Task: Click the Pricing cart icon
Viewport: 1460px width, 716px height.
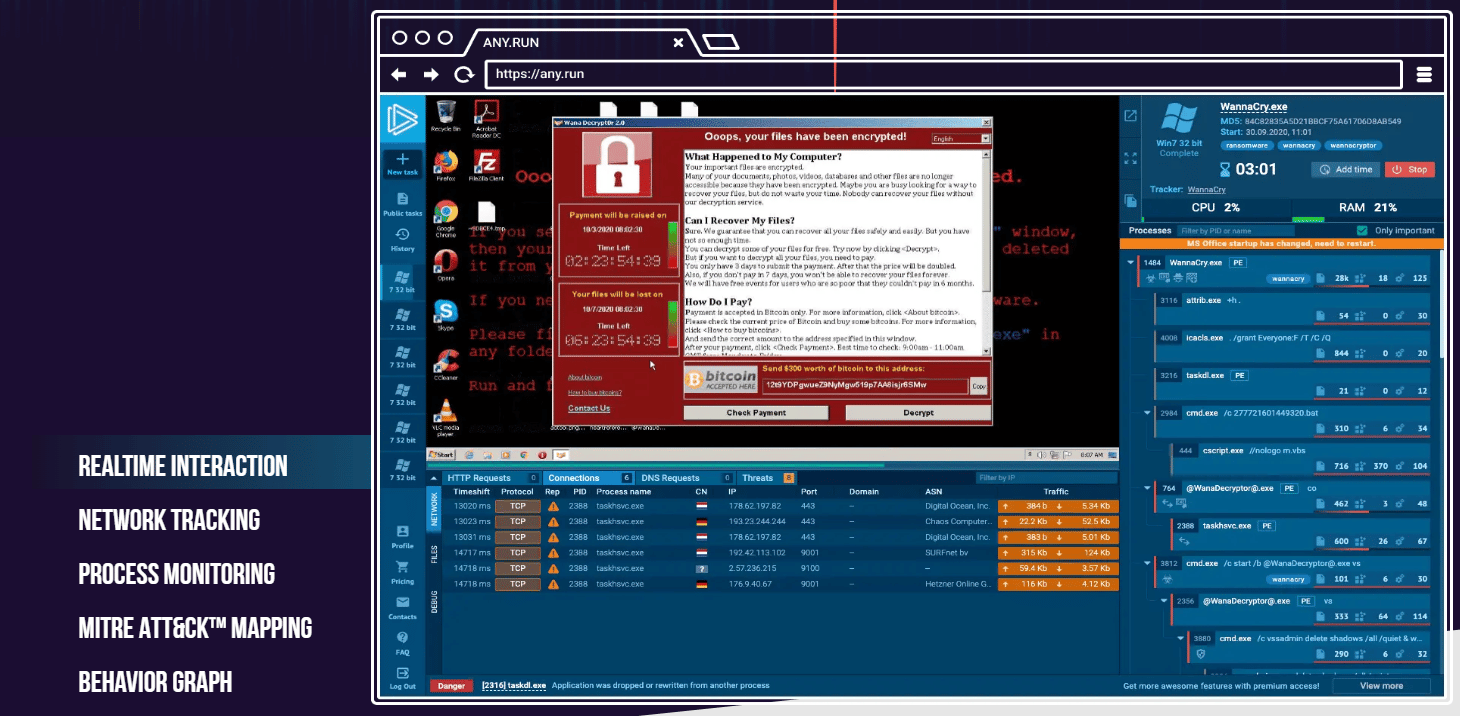Action: (x=402, y=567)
